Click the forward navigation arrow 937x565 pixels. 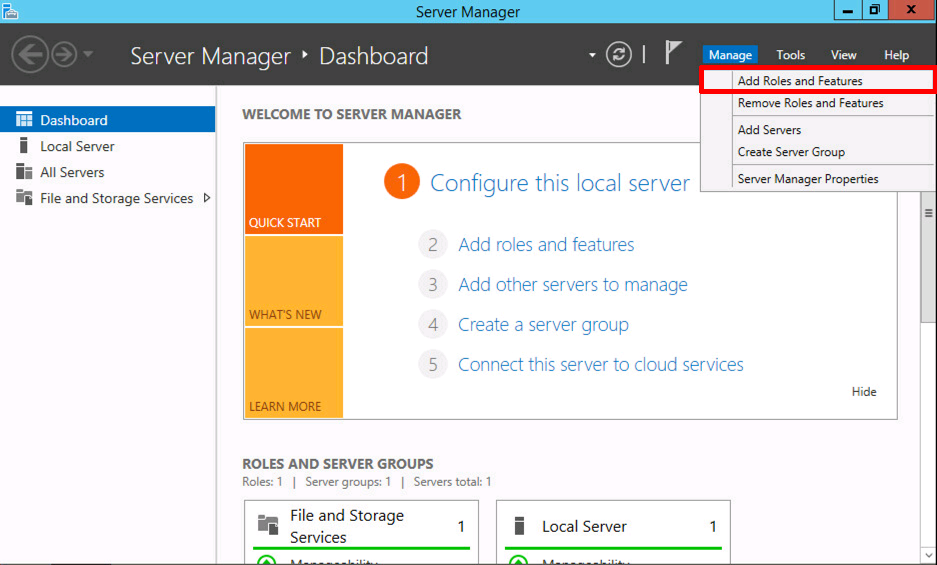pos(64,54)
